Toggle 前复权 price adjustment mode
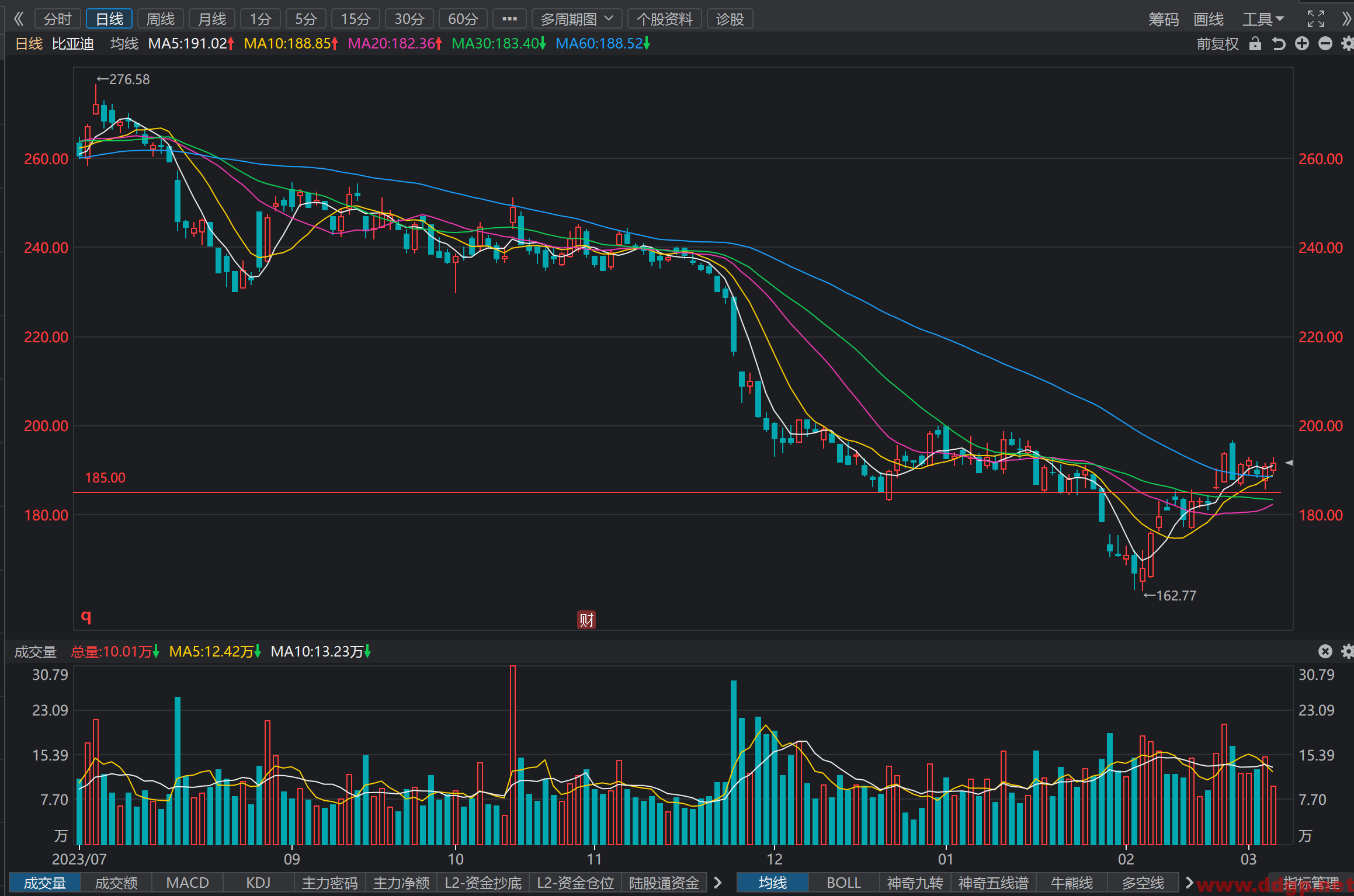 click(1217, 44)
